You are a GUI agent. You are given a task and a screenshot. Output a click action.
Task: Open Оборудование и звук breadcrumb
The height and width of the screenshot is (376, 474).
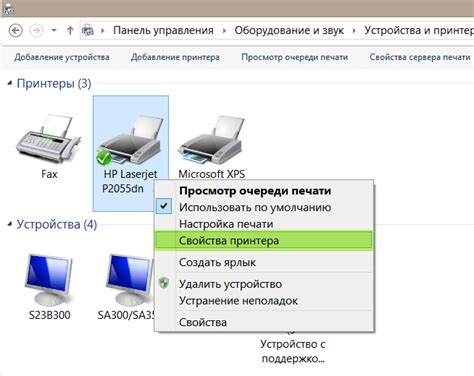(289, 30)
